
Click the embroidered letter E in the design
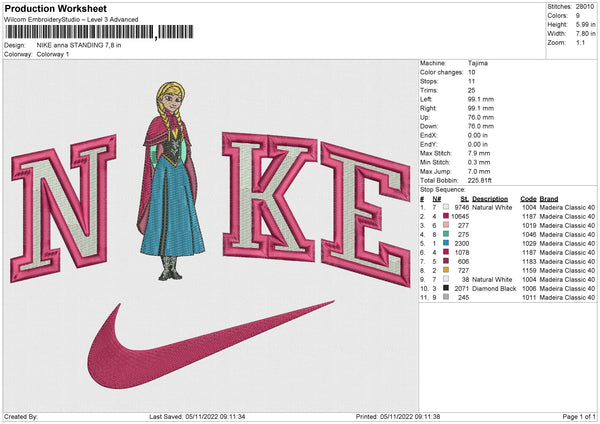pos(365,214)
